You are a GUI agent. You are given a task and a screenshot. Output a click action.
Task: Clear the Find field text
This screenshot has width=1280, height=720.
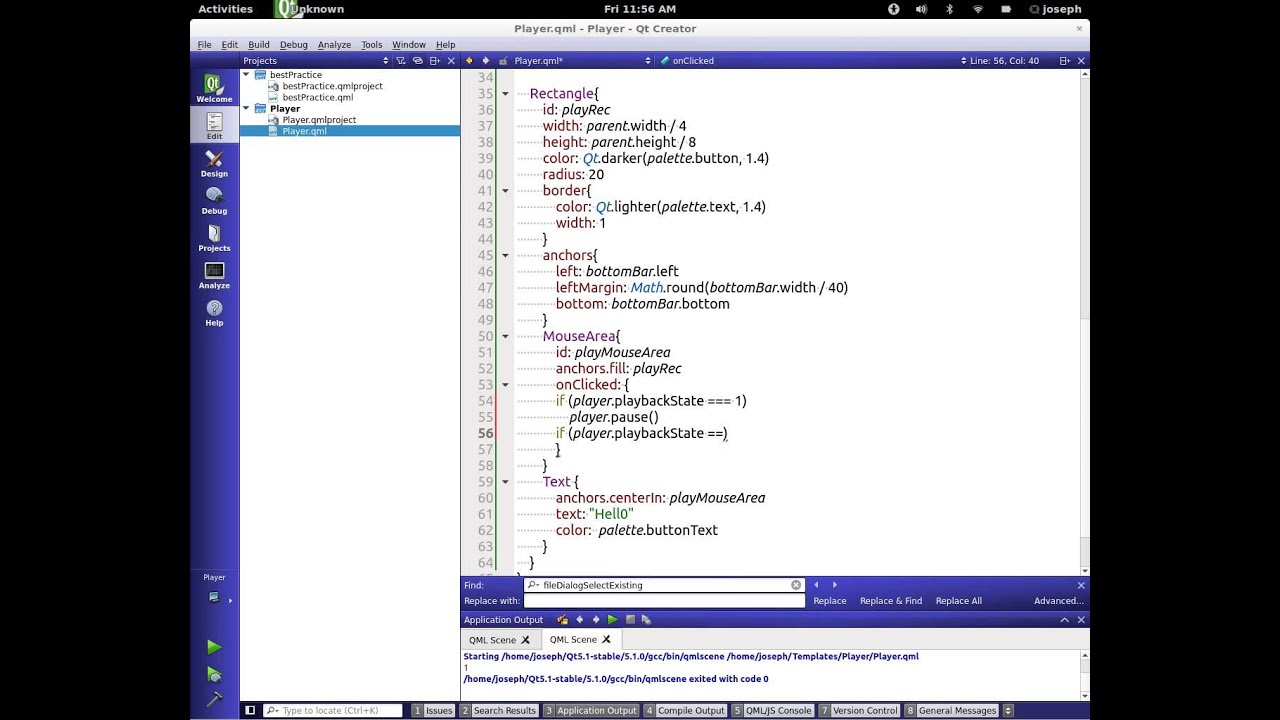(796, 585)
